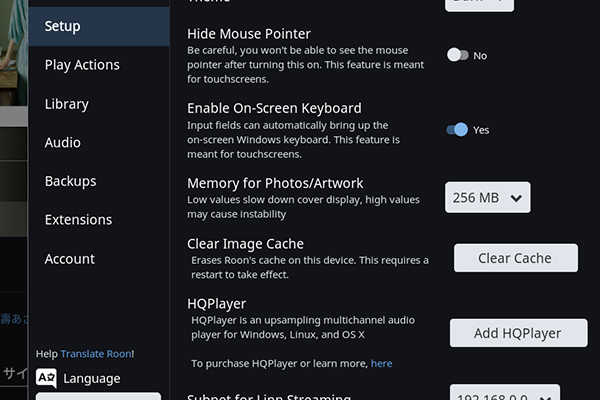600x400 pixels.
Task: Open the Memory for Photos/Artwork dropdown
Action: pos(487,198)
